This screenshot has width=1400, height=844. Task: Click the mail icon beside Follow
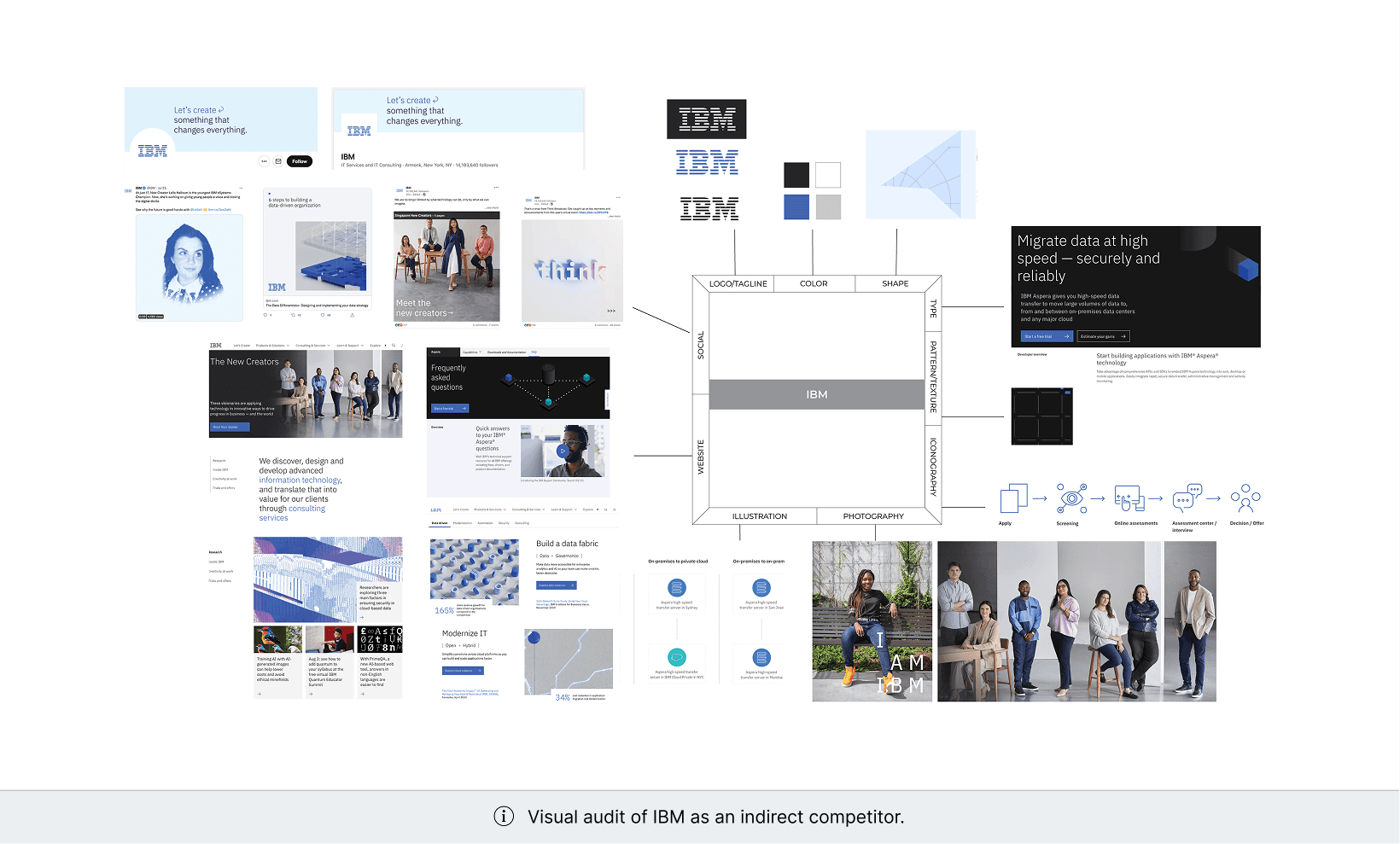(278, 161)
